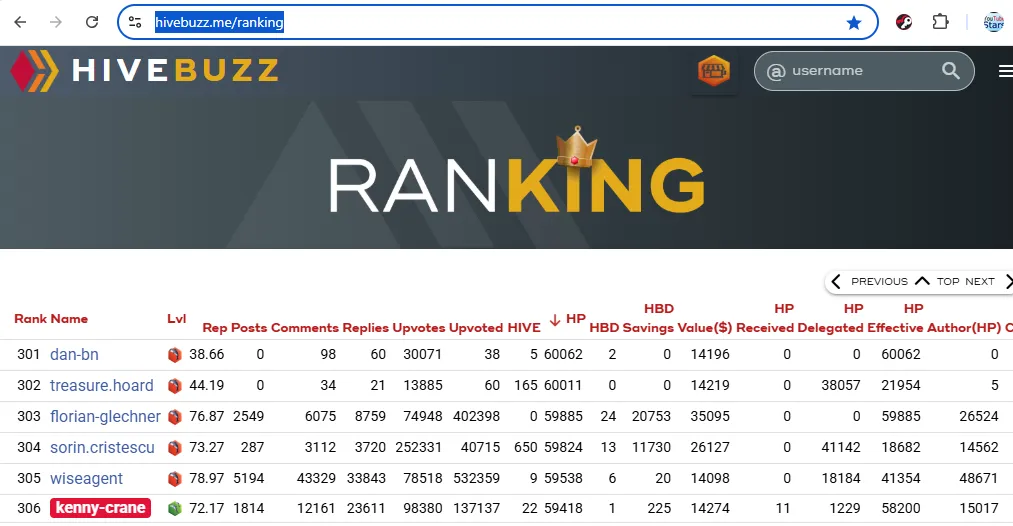
Task: Go to the PREVIOUS ranking page
Action: coord(870,282)
